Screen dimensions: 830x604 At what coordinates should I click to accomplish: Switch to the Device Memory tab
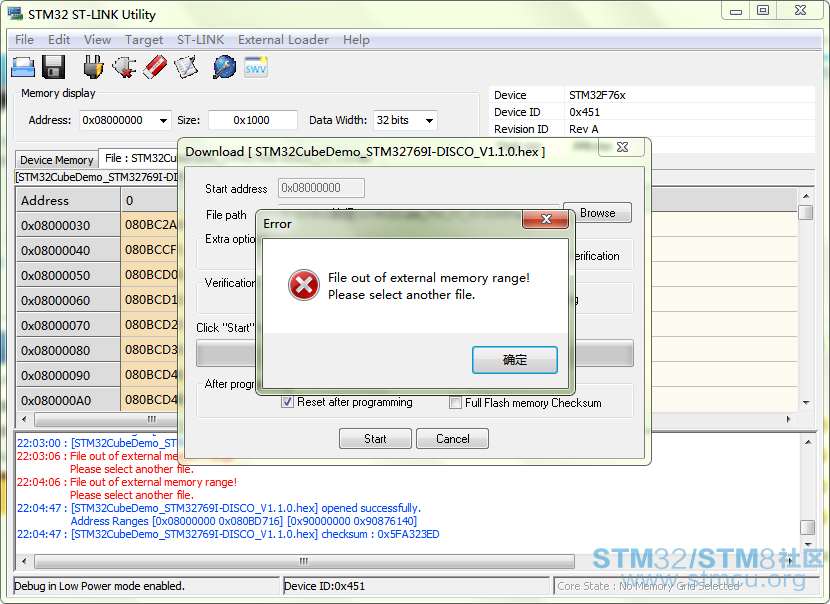[x=57, y=160]
